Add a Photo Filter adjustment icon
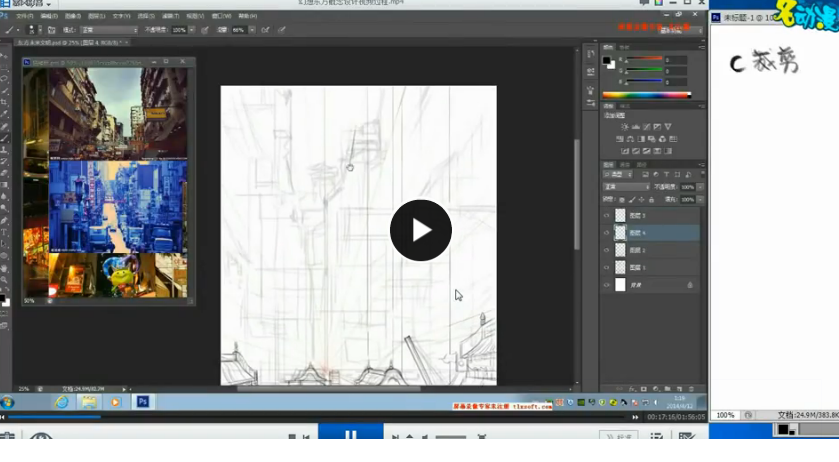 [x=652, y=139]
